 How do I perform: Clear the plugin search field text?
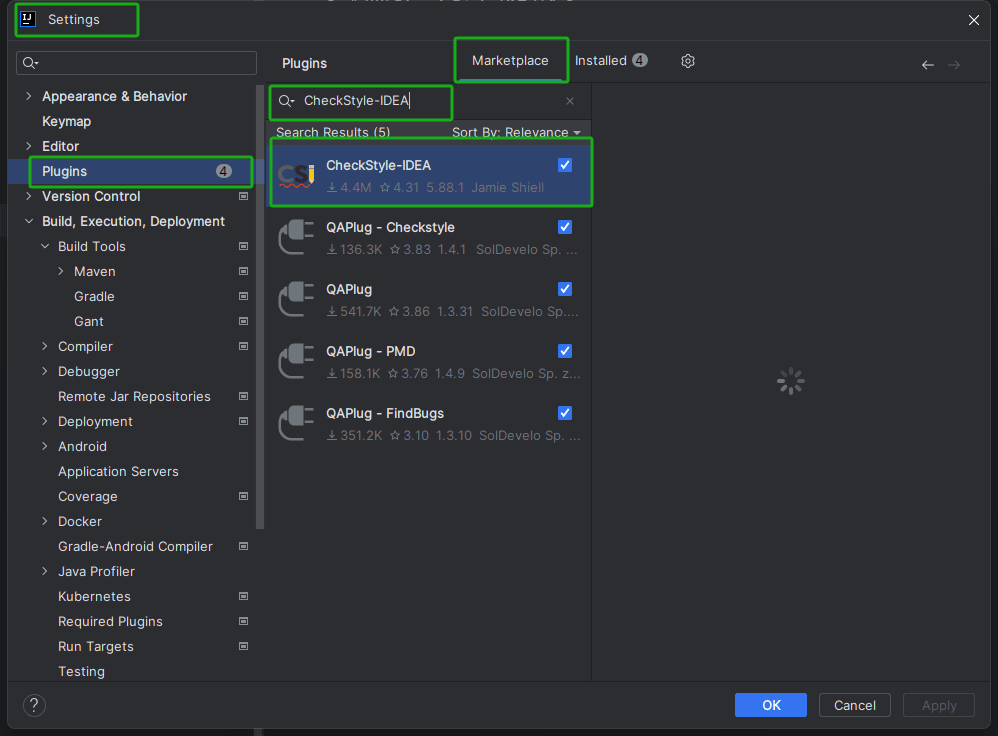click(570, 101)
